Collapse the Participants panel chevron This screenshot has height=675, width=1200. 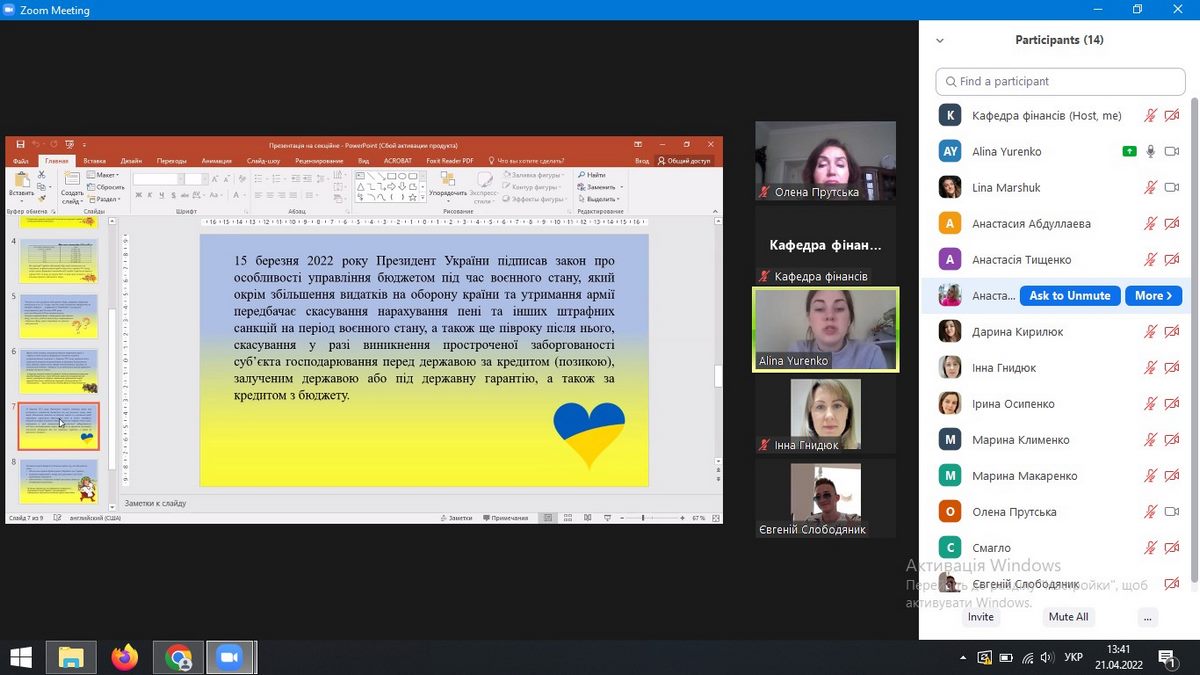[939, 41]
